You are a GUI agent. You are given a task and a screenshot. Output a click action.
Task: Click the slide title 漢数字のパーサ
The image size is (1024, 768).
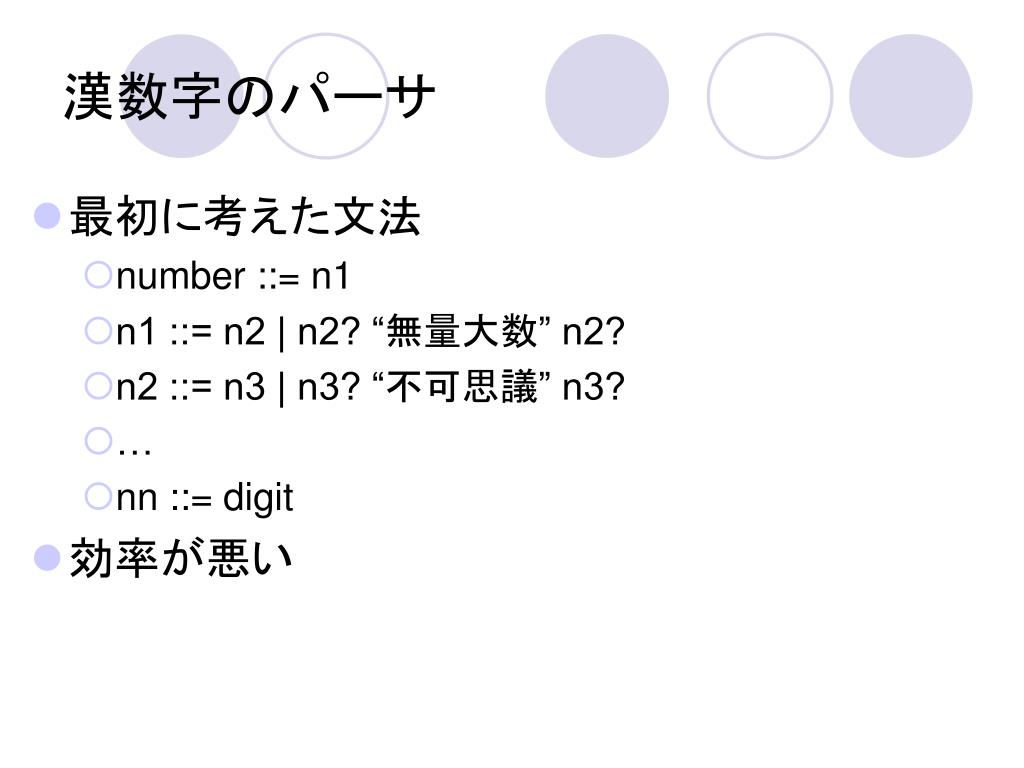[x=249, y=97]
